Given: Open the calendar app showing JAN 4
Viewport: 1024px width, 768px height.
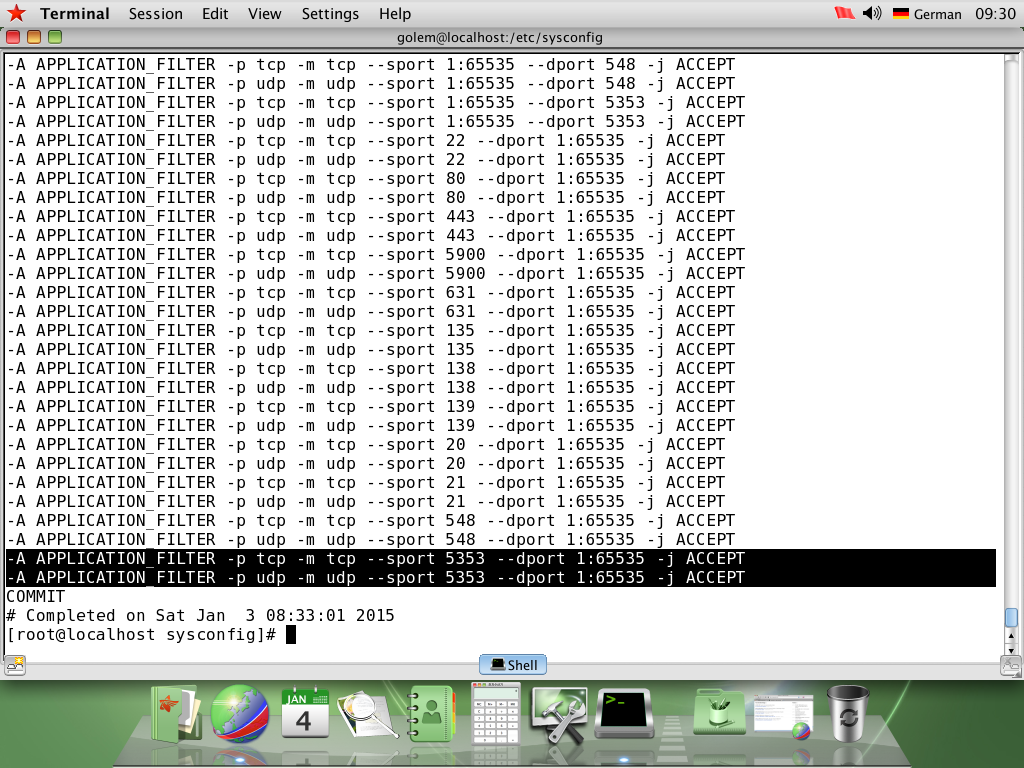Looking at the screenshot, I should [305, 712].
